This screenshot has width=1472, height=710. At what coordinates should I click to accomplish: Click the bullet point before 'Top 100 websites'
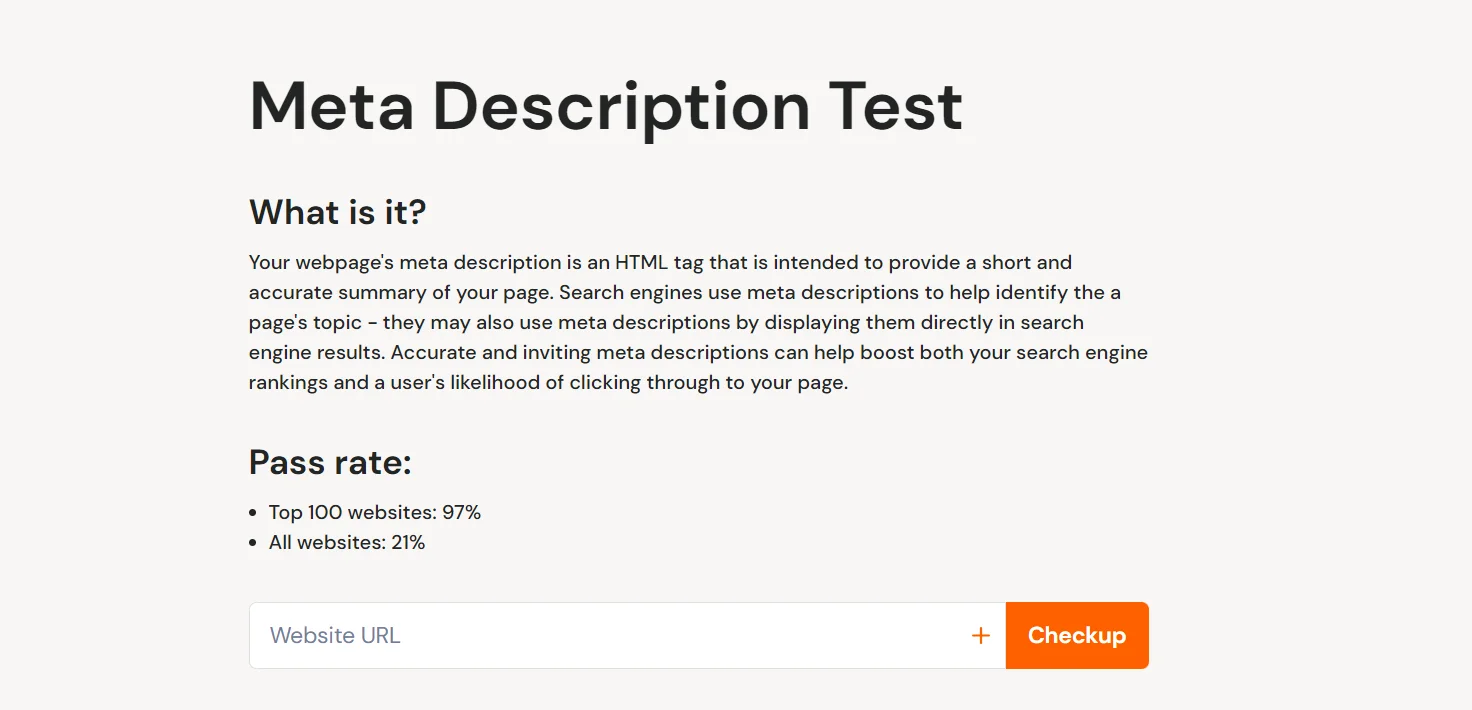click(x=252, y=511)
